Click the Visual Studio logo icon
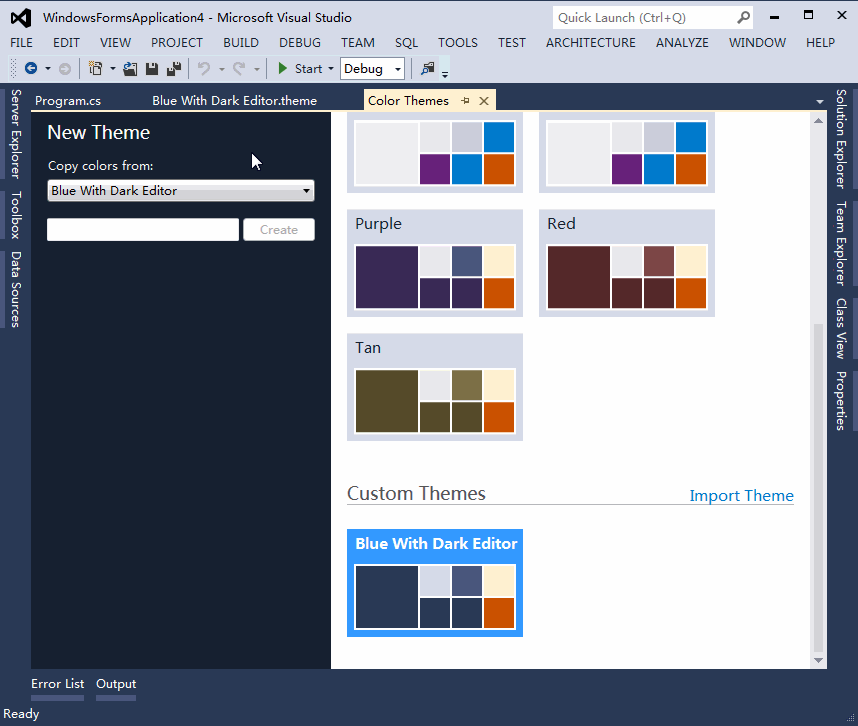 21,18
